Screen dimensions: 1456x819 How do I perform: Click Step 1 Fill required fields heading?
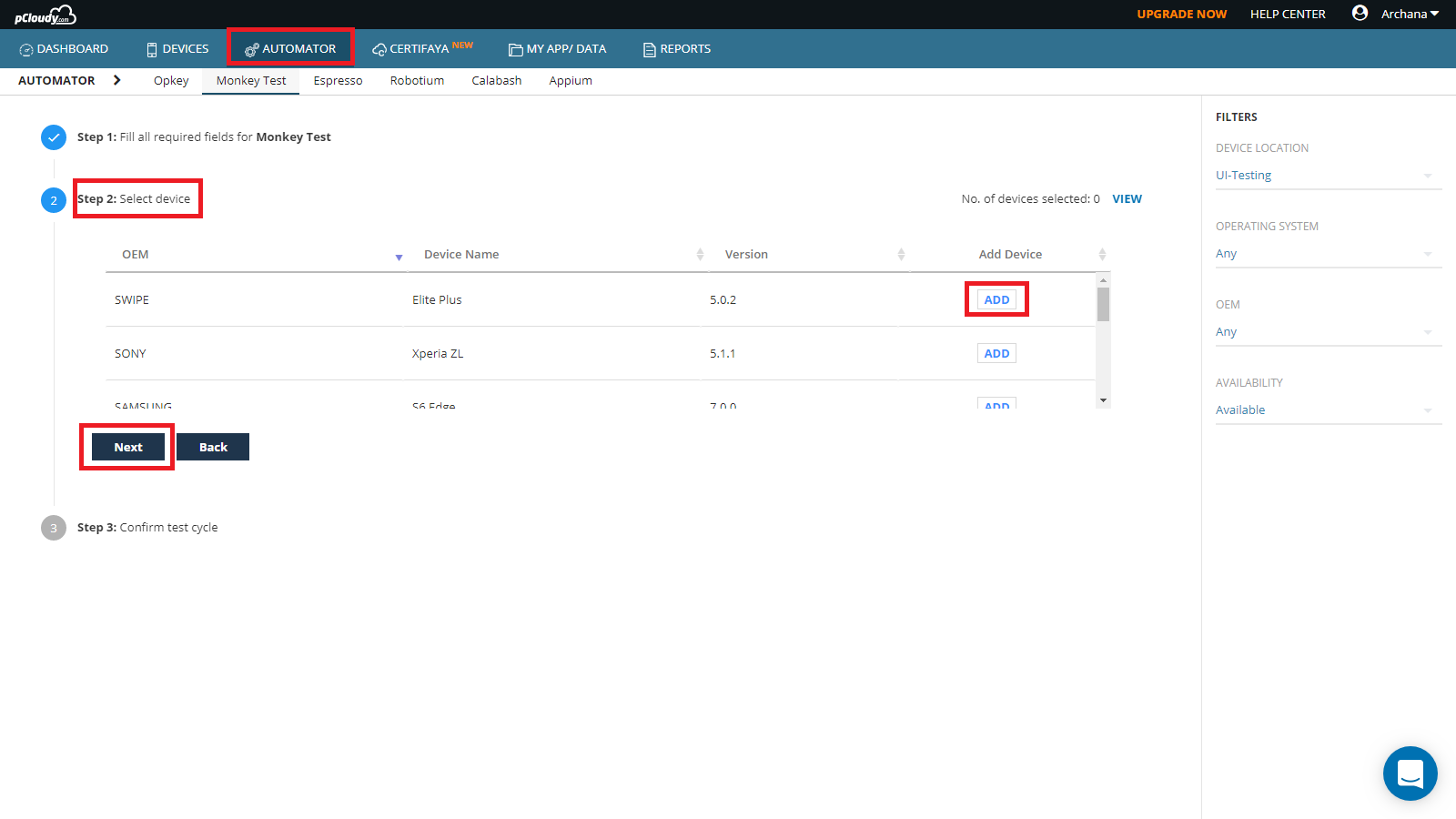click(x=204, y=137)
